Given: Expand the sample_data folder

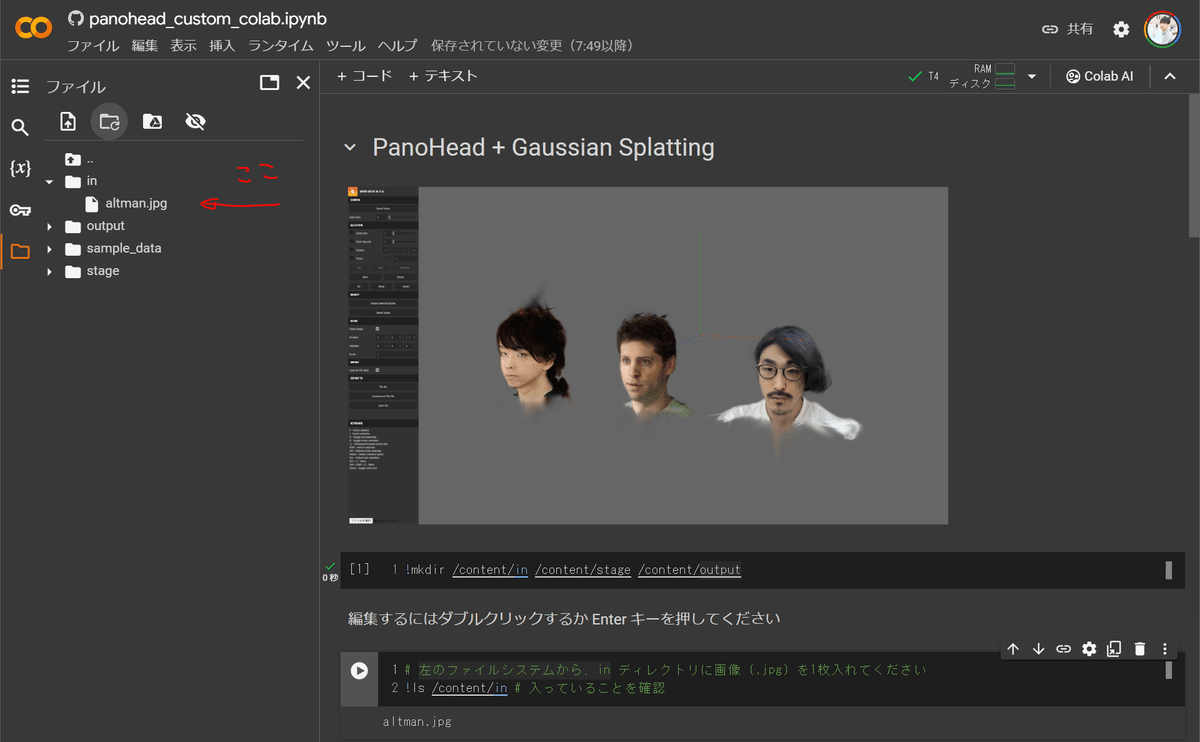Looking at the screenshot, I should point(49,248).
